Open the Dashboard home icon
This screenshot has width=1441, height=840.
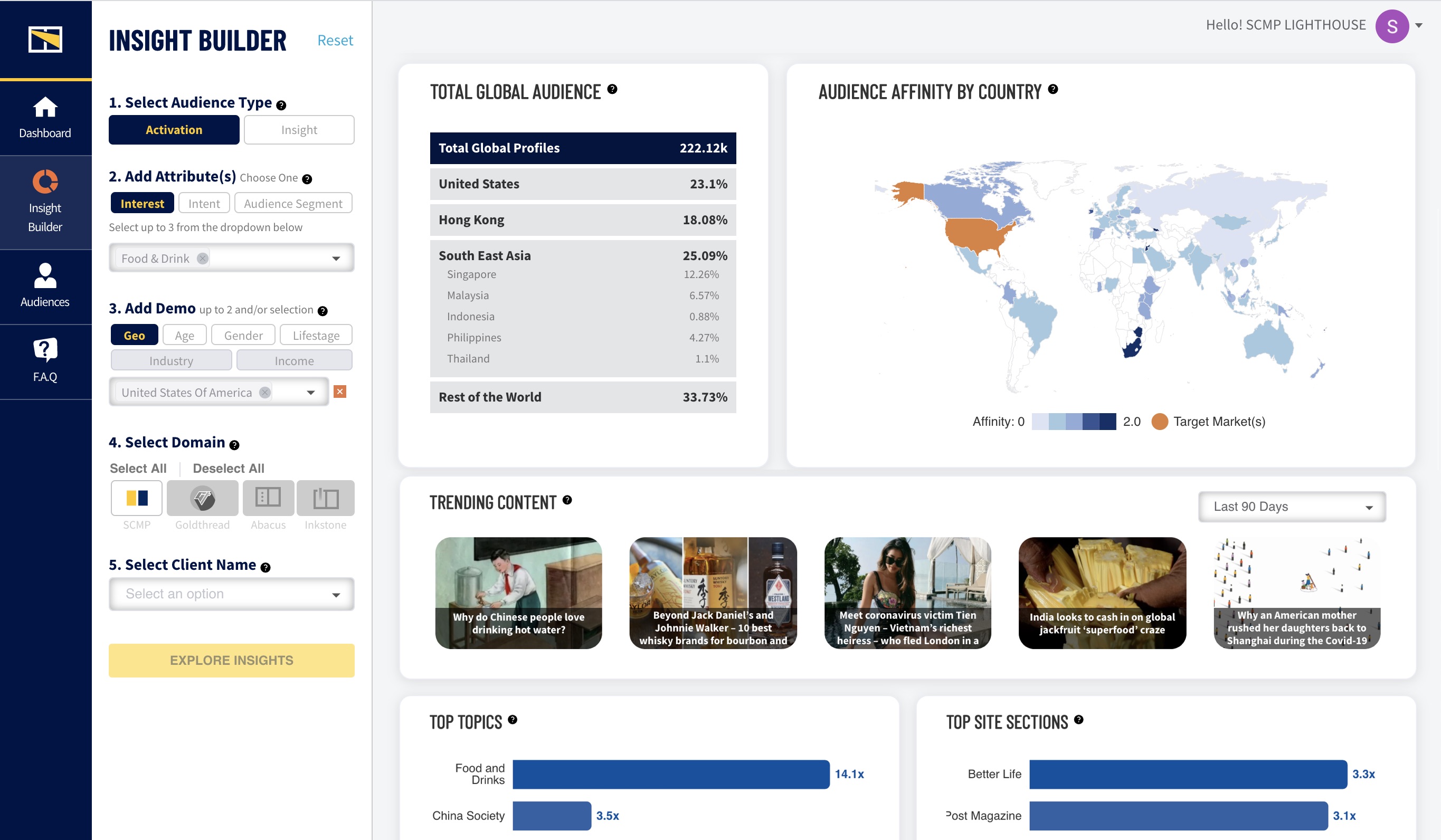(45, 108)
